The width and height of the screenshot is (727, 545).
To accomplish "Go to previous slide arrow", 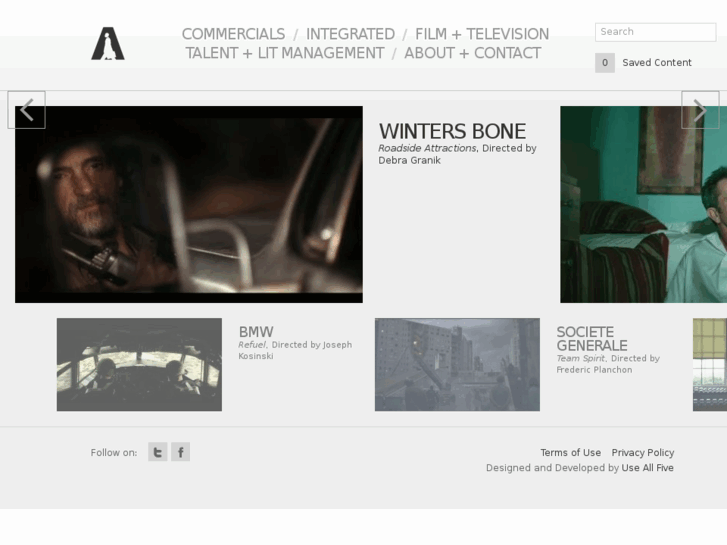I will click(26, 110).
